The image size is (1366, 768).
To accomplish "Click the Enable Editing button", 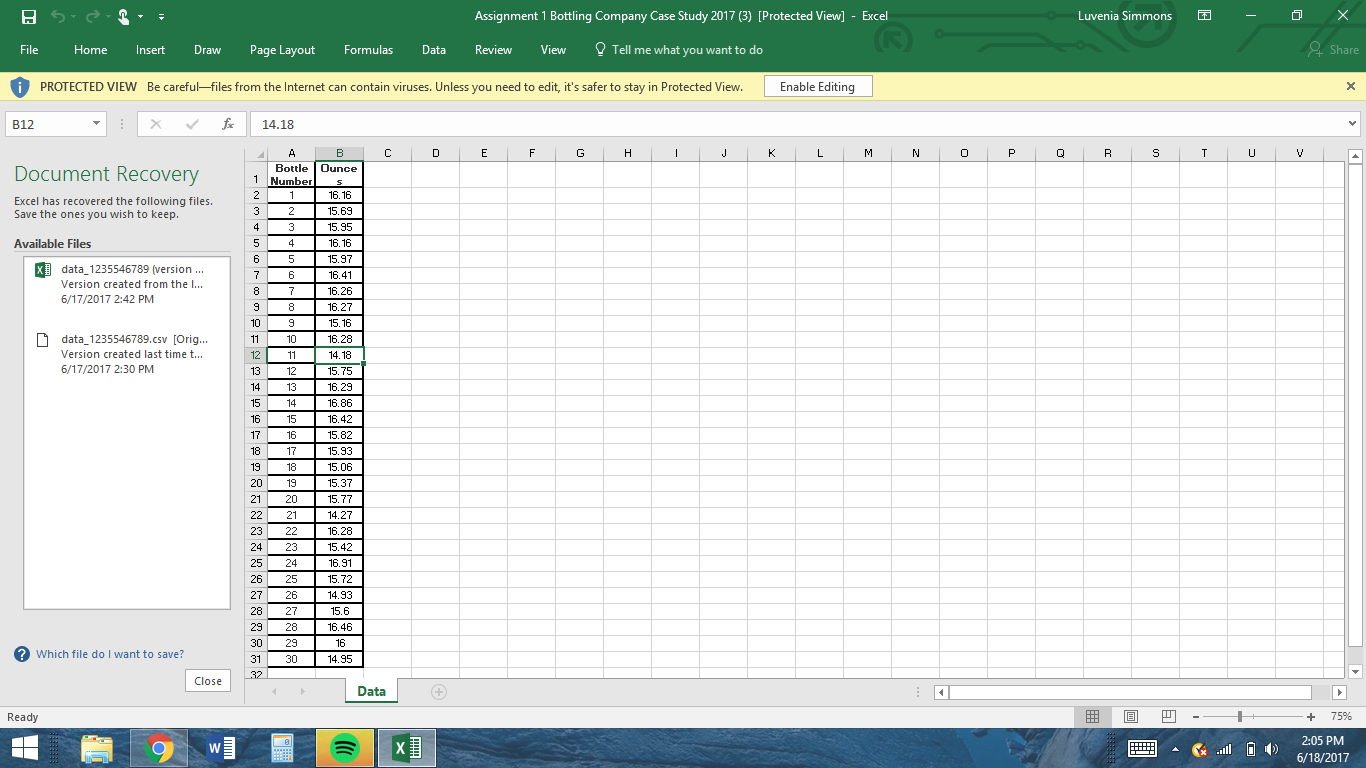I will (817, 87).
